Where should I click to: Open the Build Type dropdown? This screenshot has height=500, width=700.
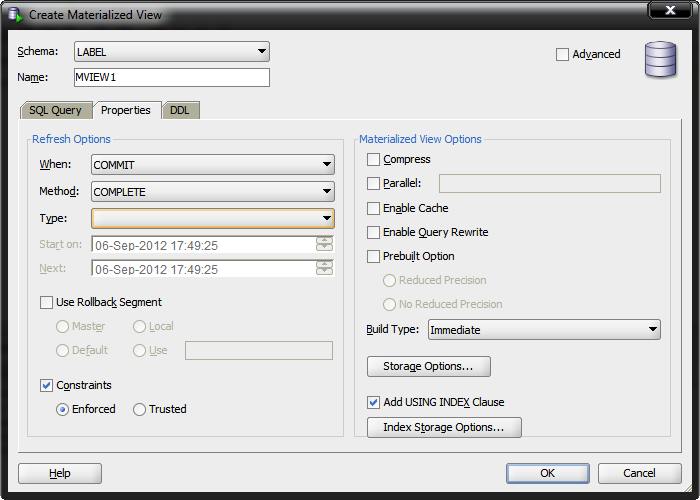[543, 330]
